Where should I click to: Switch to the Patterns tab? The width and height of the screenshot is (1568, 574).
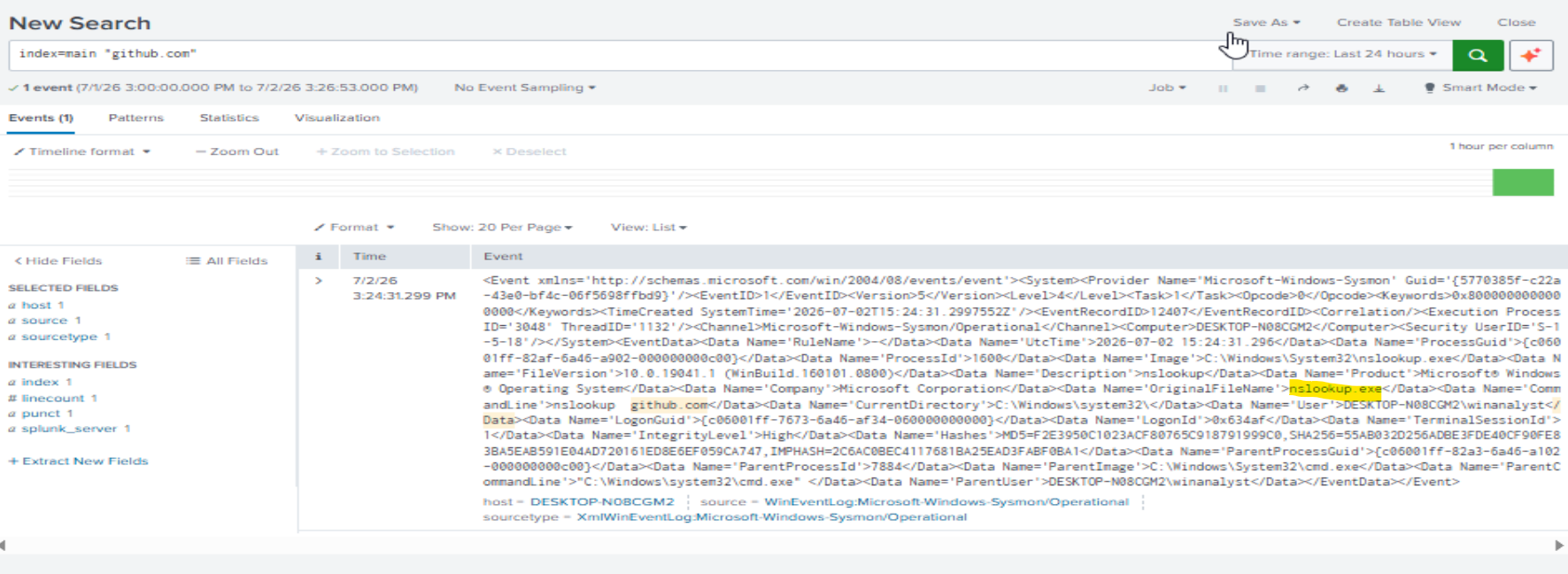[x=135, y=118]
